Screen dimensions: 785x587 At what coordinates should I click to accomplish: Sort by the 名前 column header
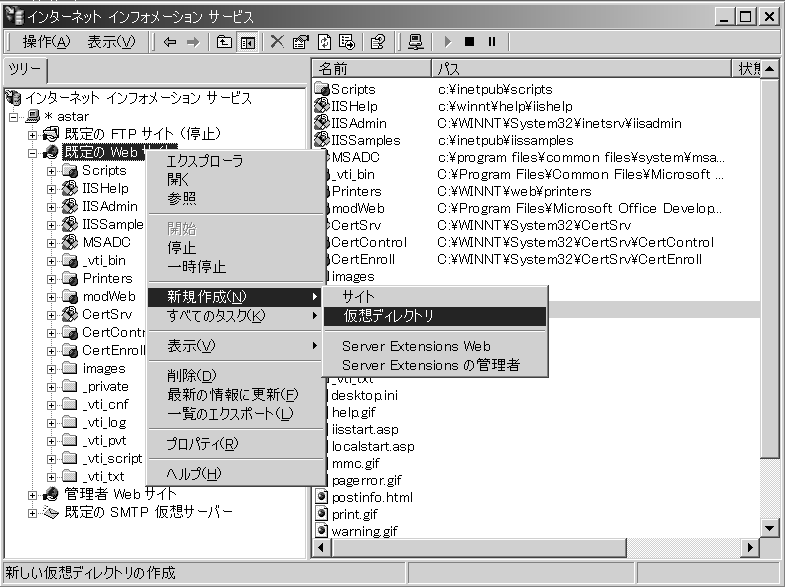pos(371,69)
